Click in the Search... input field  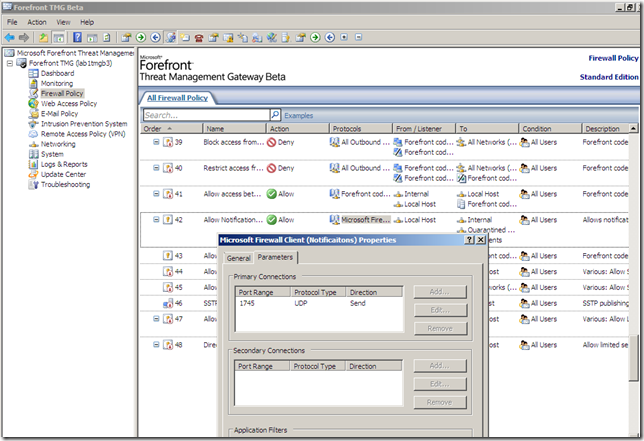point(206,115)
